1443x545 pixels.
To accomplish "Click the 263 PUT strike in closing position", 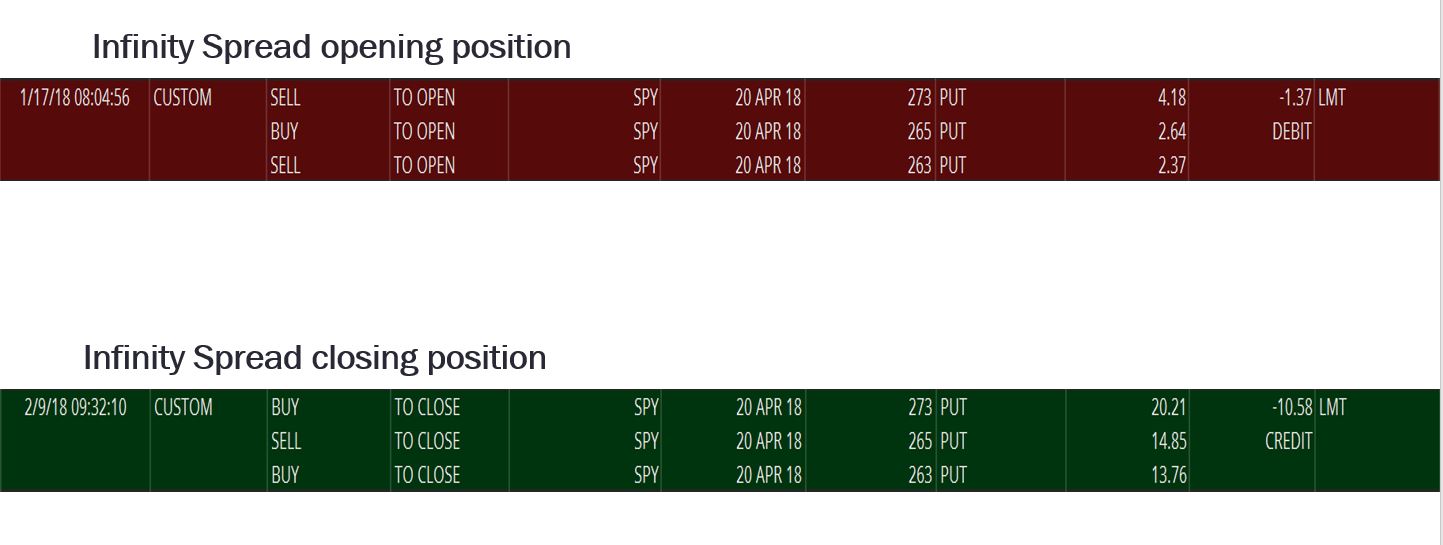I will 937,475.
